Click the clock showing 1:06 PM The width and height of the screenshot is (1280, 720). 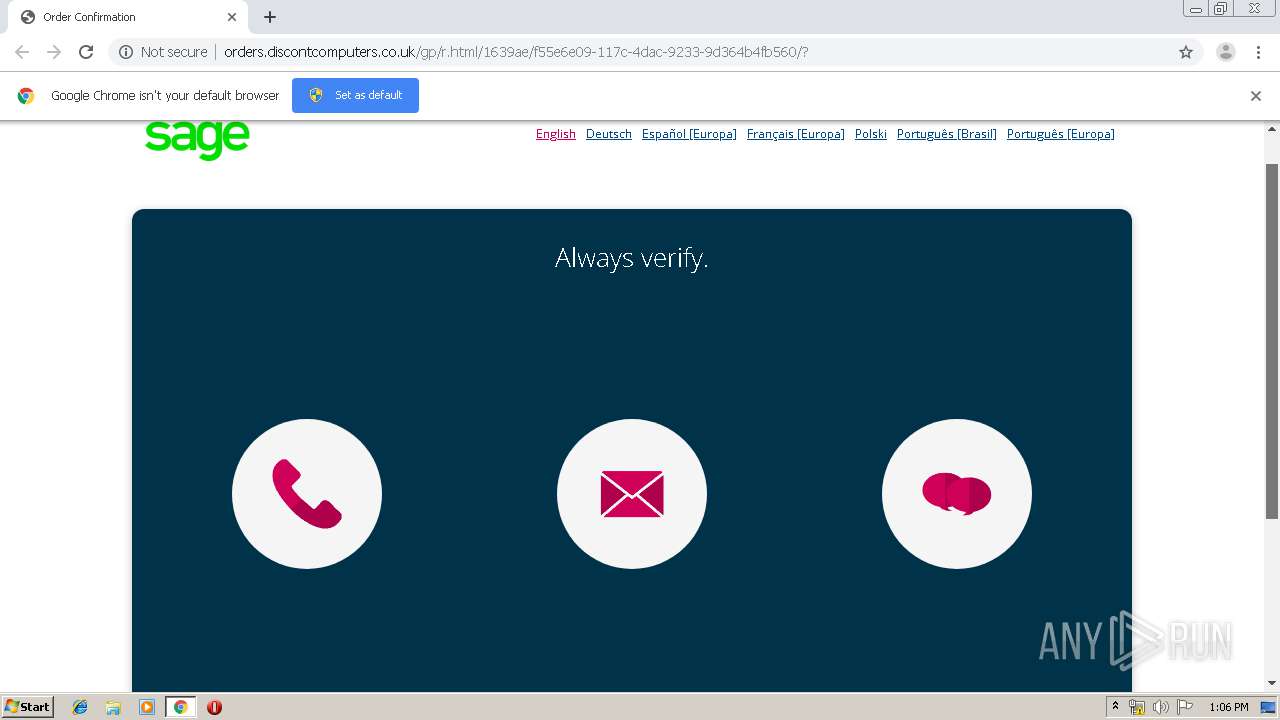pyautogui.click(x=1229, y=707)
